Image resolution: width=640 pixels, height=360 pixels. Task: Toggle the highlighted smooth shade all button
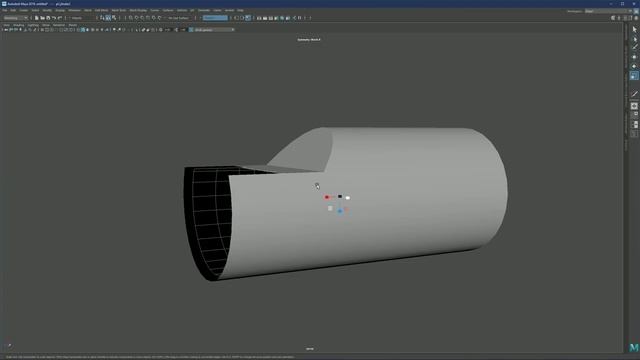pos(83,30)
